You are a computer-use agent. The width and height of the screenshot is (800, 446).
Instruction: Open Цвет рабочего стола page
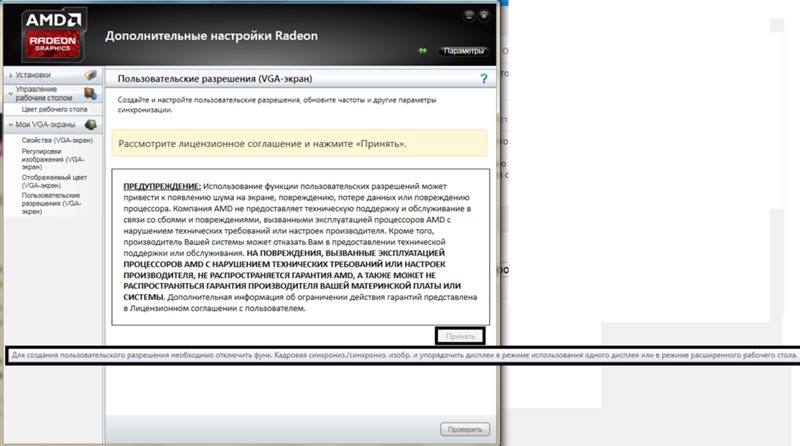click(54, 109)
